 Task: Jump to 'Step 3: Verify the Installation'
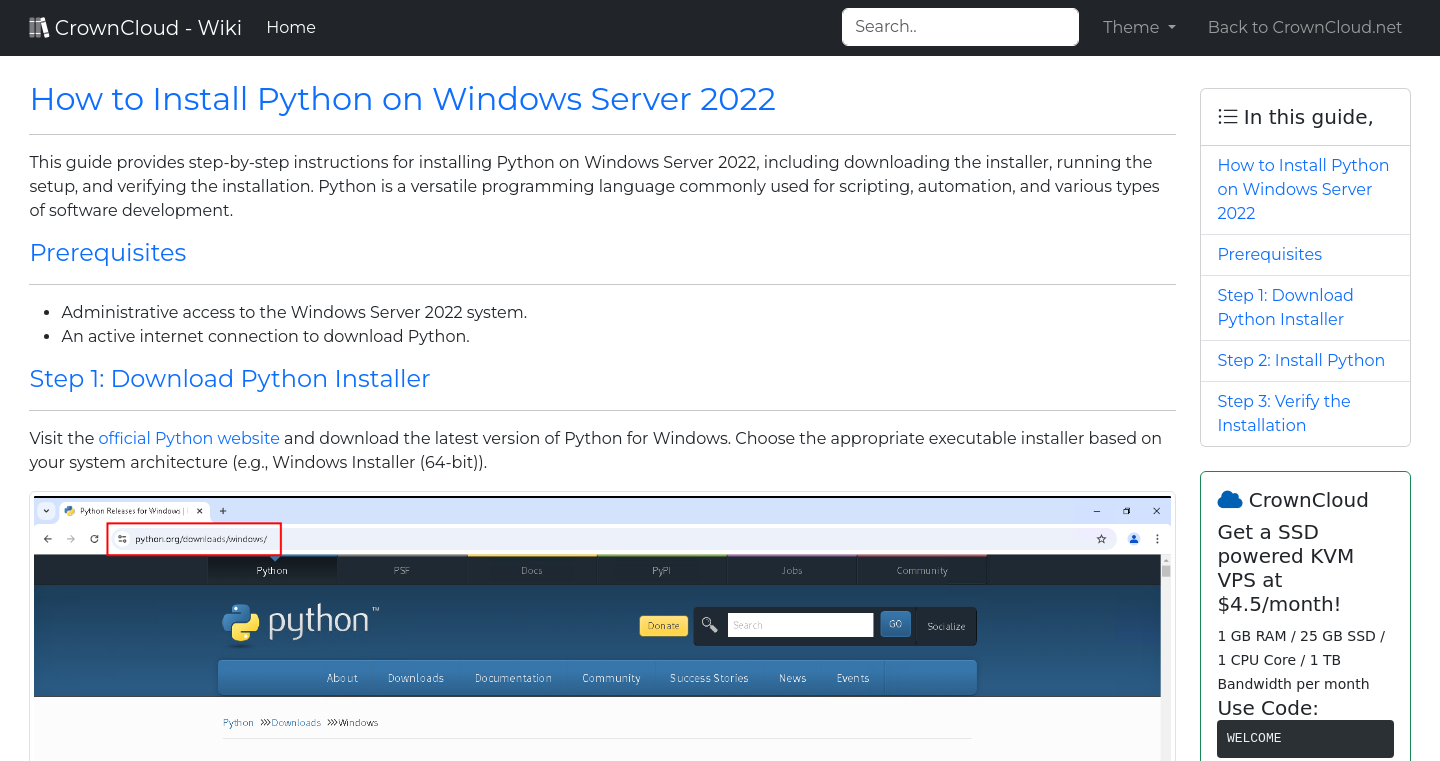pyautogui.click(x=1283, y=413)
